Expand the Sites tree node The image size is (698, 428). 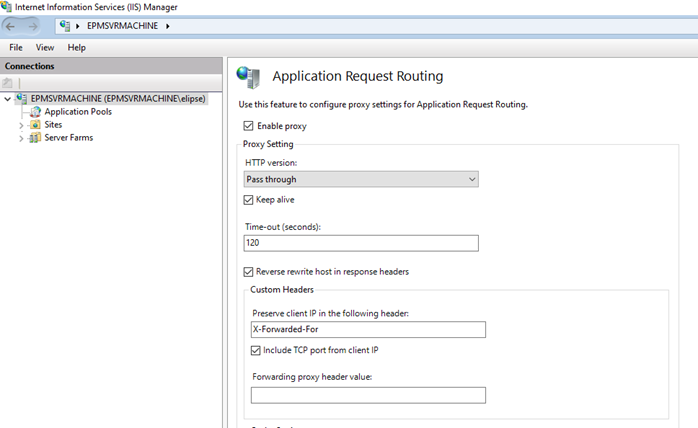[x=21, y=126]
